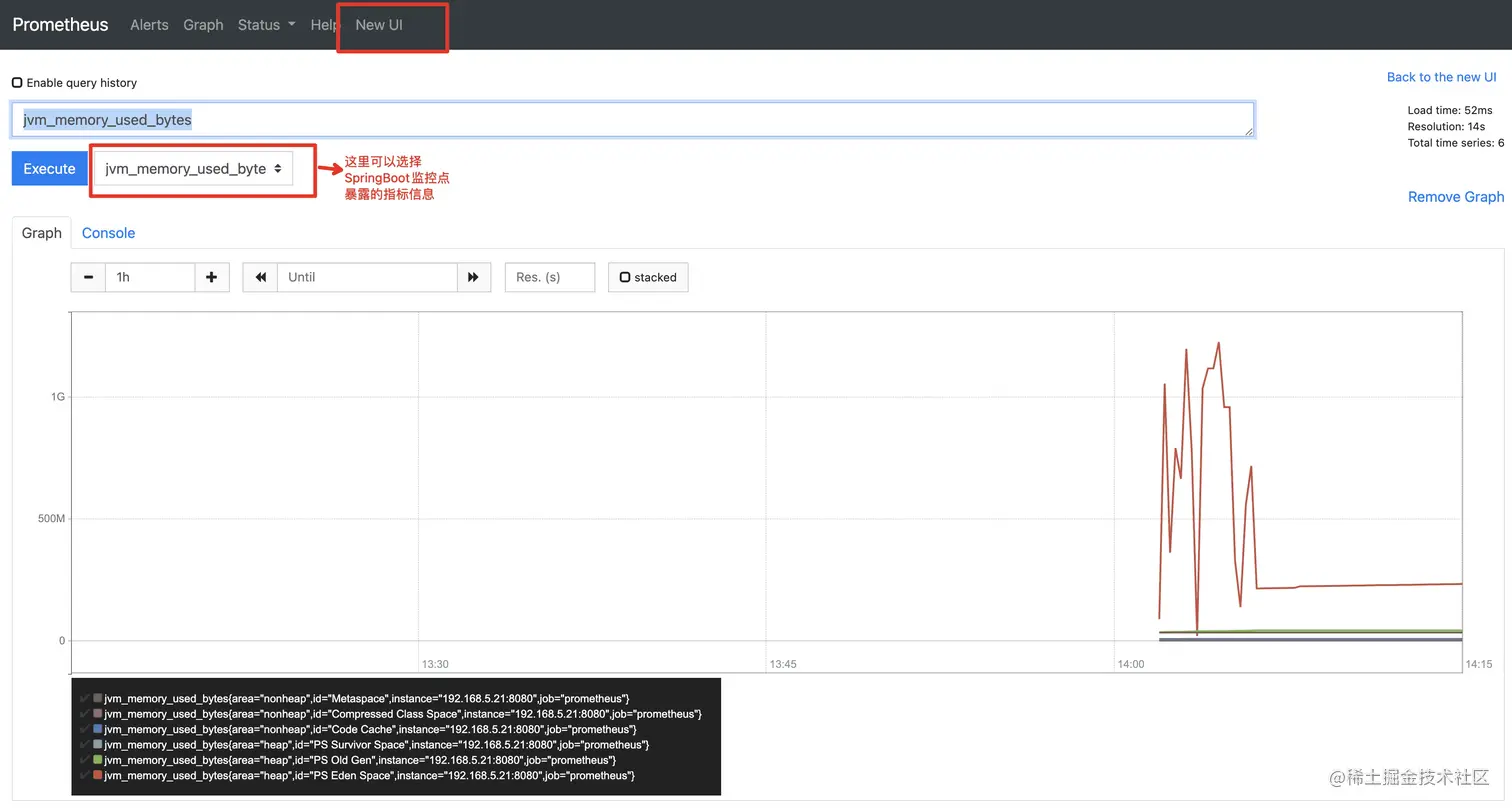This screenshot has width=1512, height=810.
Task: Click the Remove Graph link
Action: click(1456, 197)
